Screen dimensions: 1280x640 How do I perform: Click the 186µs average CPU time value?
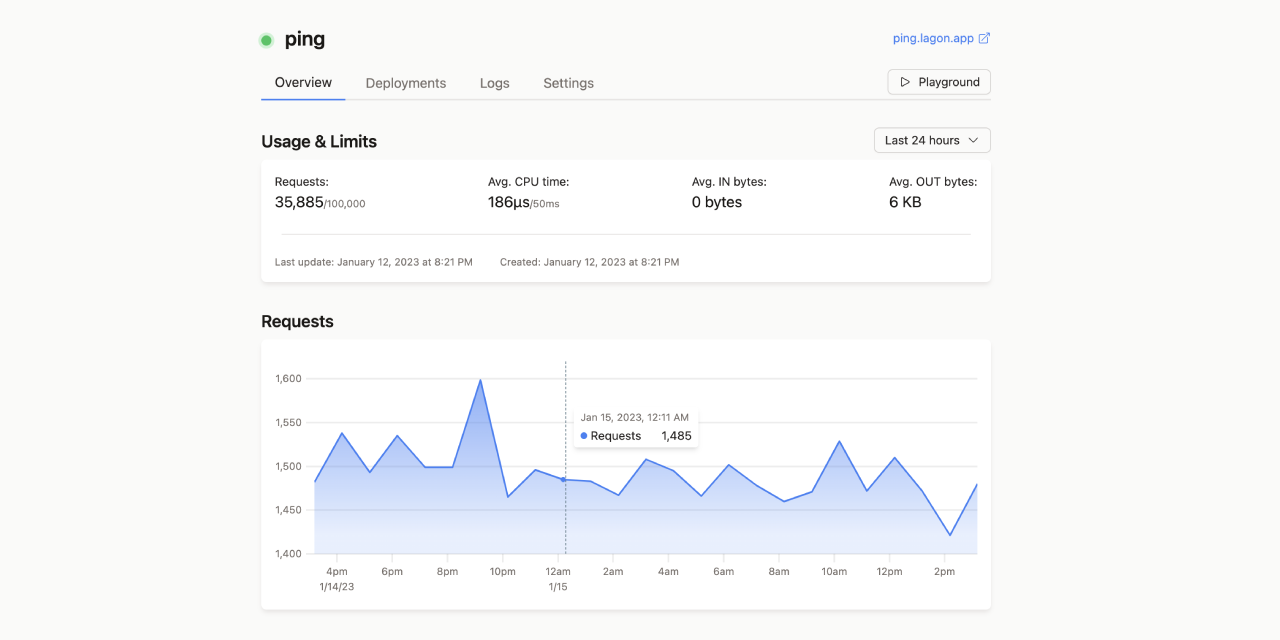coord(508,202)
